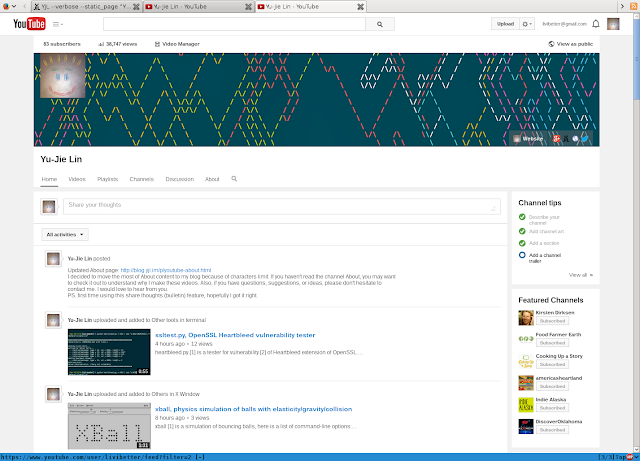Click the account avatar in the header

click(x=613, y=24)
